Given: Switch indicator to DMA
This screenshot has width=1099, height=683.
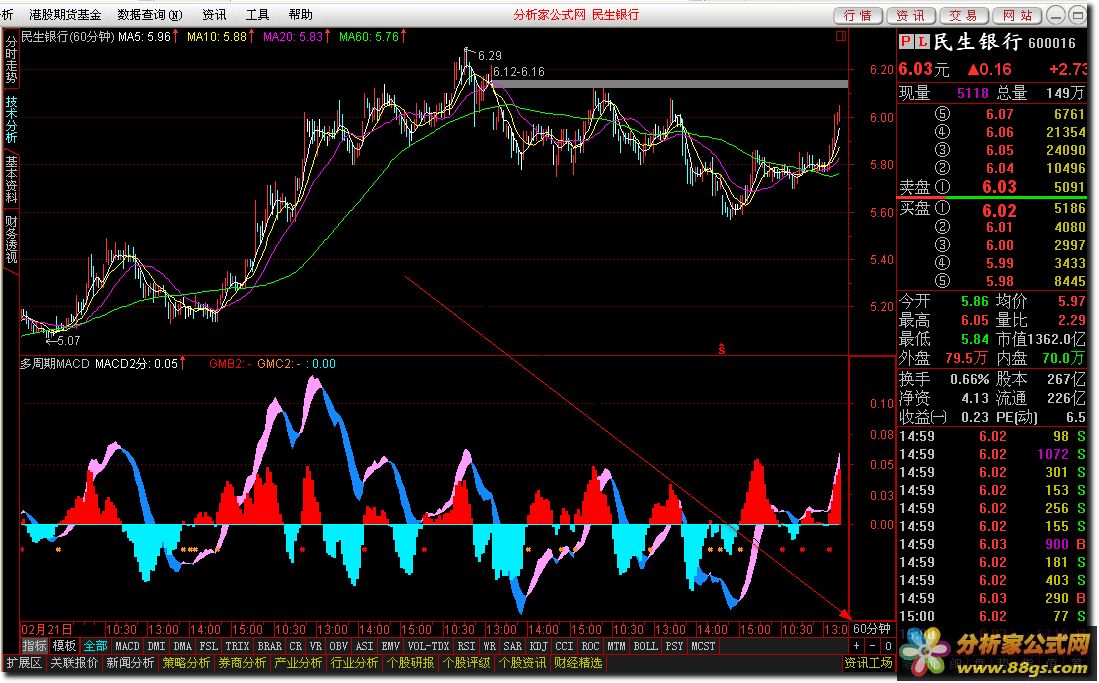Looking at the screenshot, I should 182,646.
